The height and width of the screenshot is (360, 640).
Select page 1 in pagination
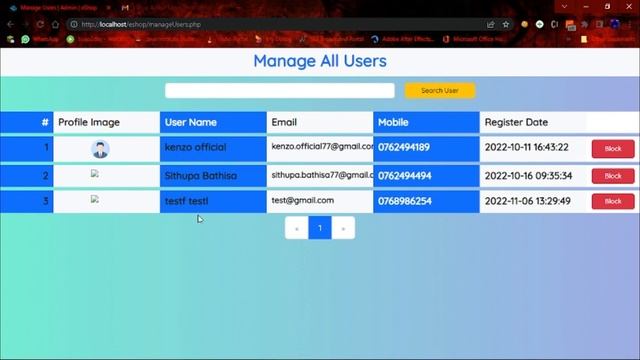[x=320, y=228]
